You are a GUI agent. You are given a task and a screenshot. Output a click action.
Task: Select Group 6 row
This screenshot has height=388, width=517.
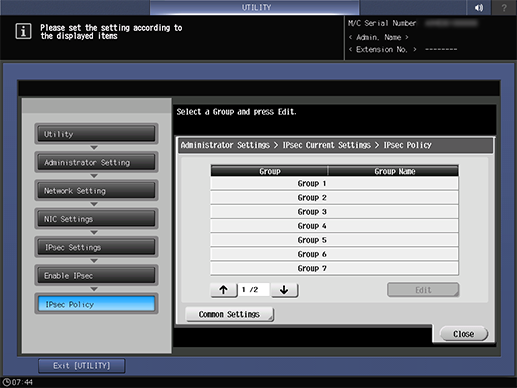tap(334, 254)
